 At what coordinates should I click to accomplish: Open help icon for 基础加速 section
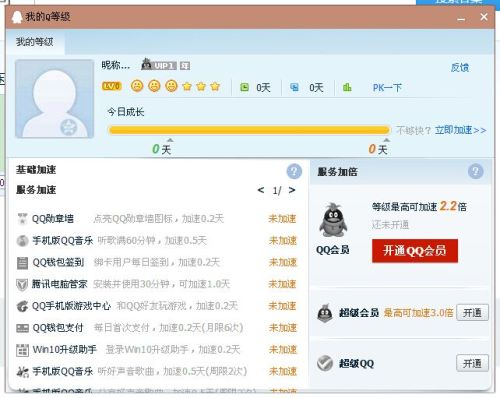294,172
